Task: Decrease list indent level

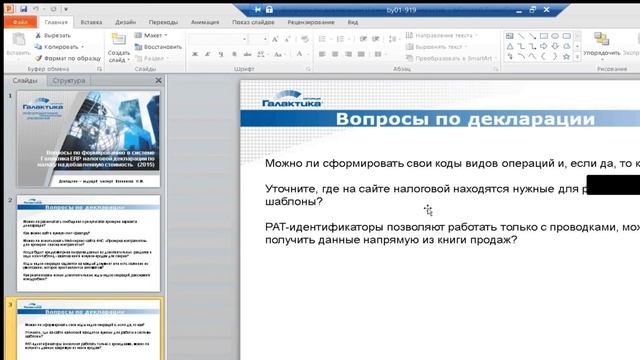Action: click(363, 39)
